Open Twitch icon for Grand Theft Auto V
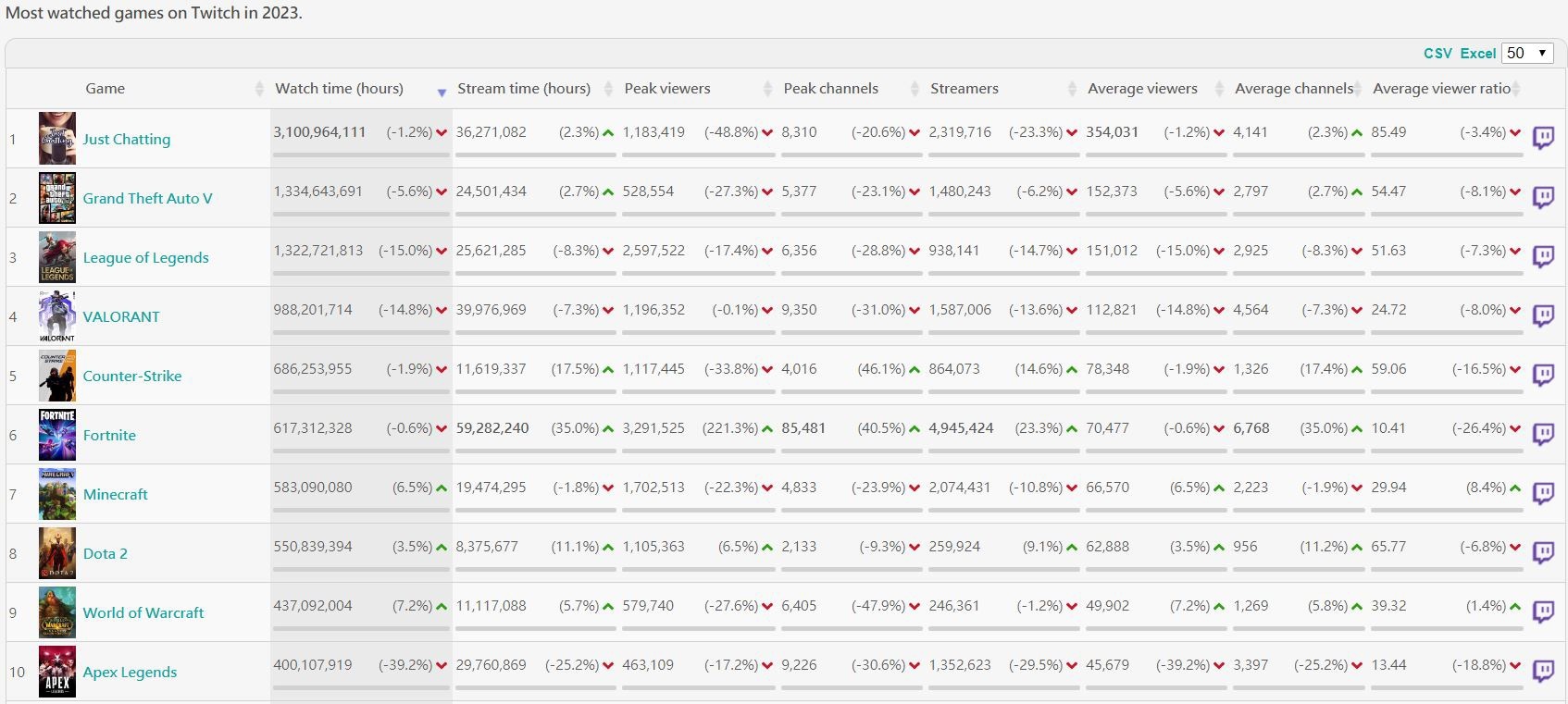The height and width of the screenshot is (704, 1568). coord(1543,197)
